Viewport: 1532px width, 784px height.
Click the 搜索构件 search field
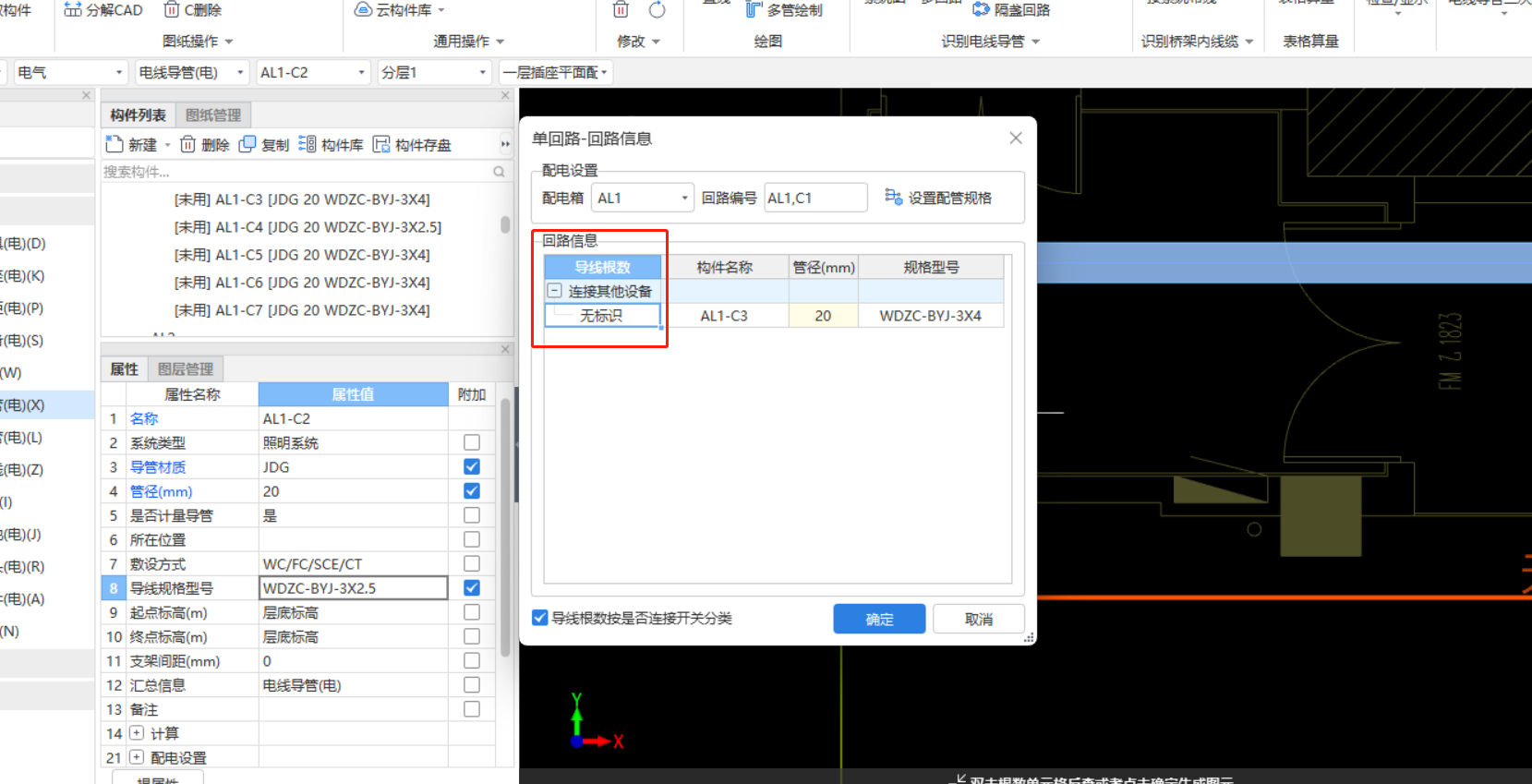click(x=296, y=172)
